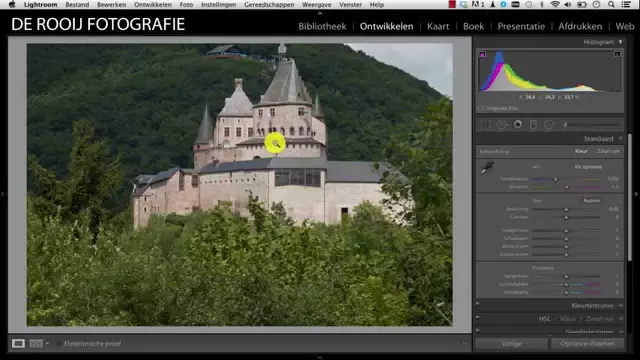Screen dimensions: 640x360
Task: Switch to Loupe view mode
Action: click(18, 344)
